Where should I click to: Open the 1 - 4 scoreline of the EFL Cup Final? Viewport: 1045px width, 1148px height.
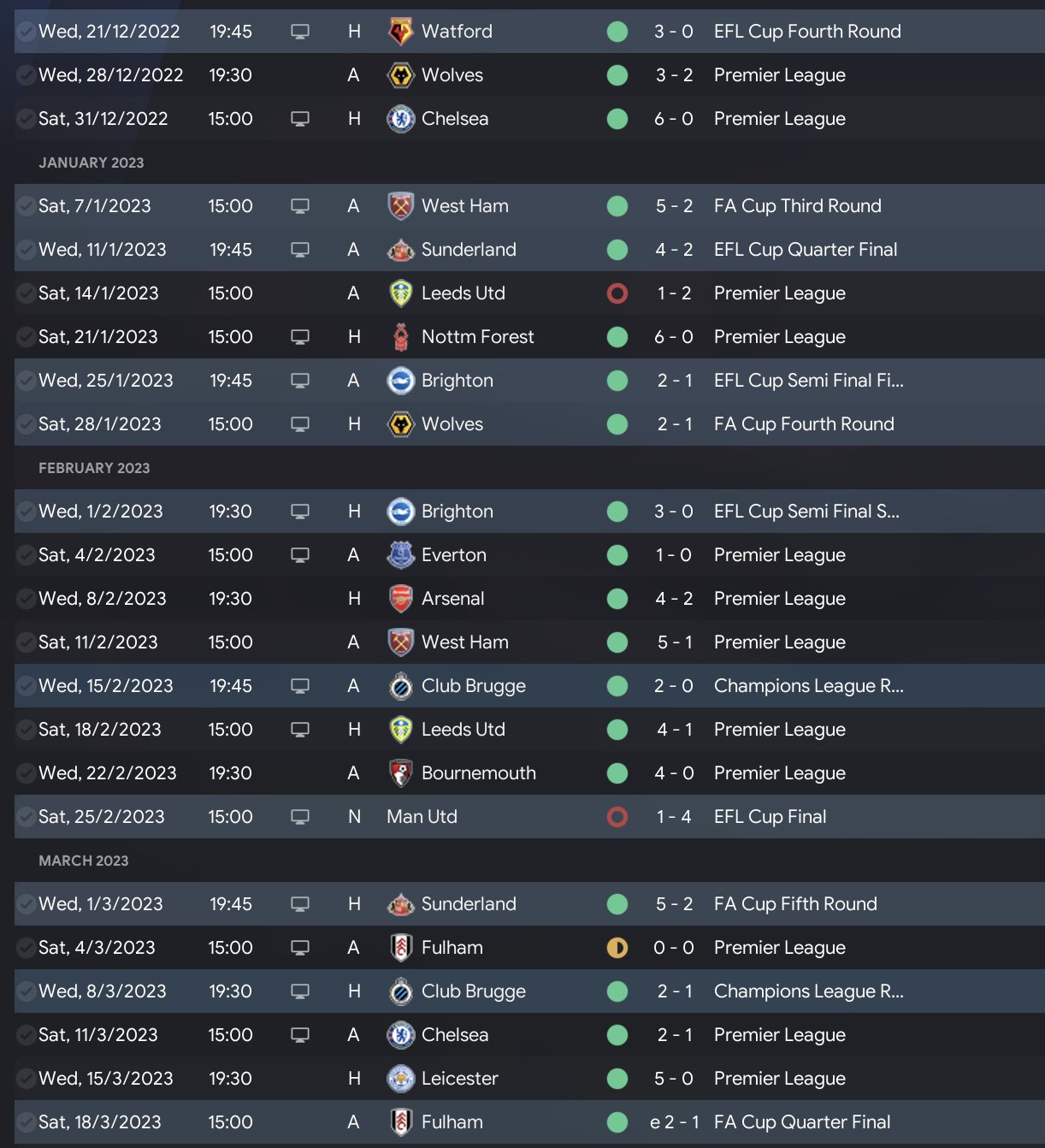tap(674, 817)
